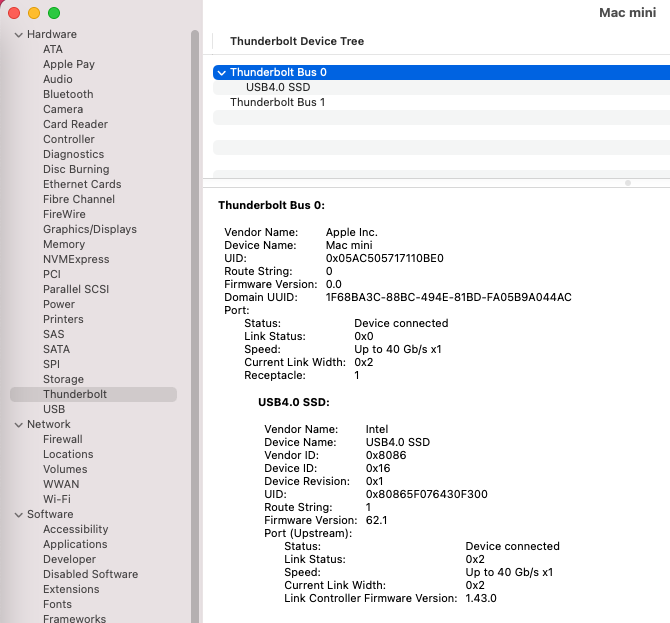Open the FireWire section

[64, 214]
